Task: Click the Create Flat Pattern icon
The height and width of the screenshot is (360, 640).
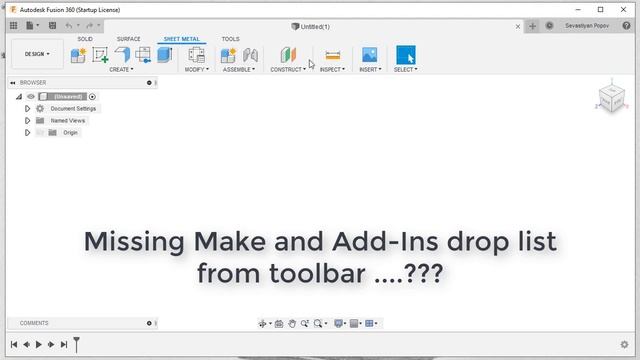Action: click(x=165, y=55)
